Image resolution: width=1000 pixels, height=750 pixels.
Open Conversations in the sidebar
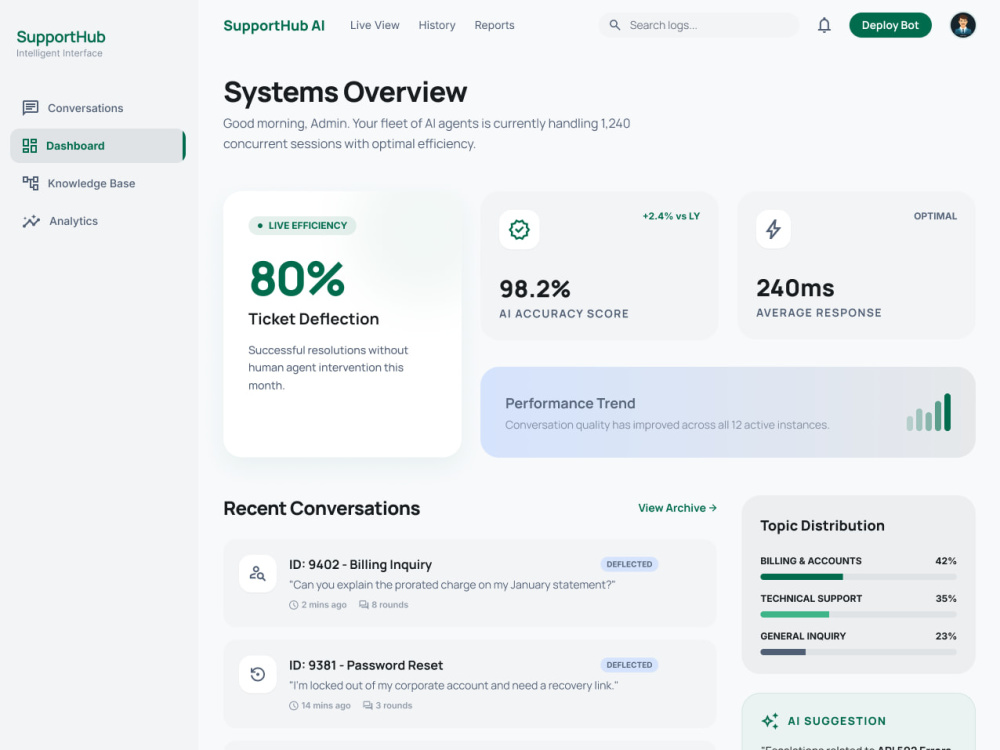coord(98,108)
